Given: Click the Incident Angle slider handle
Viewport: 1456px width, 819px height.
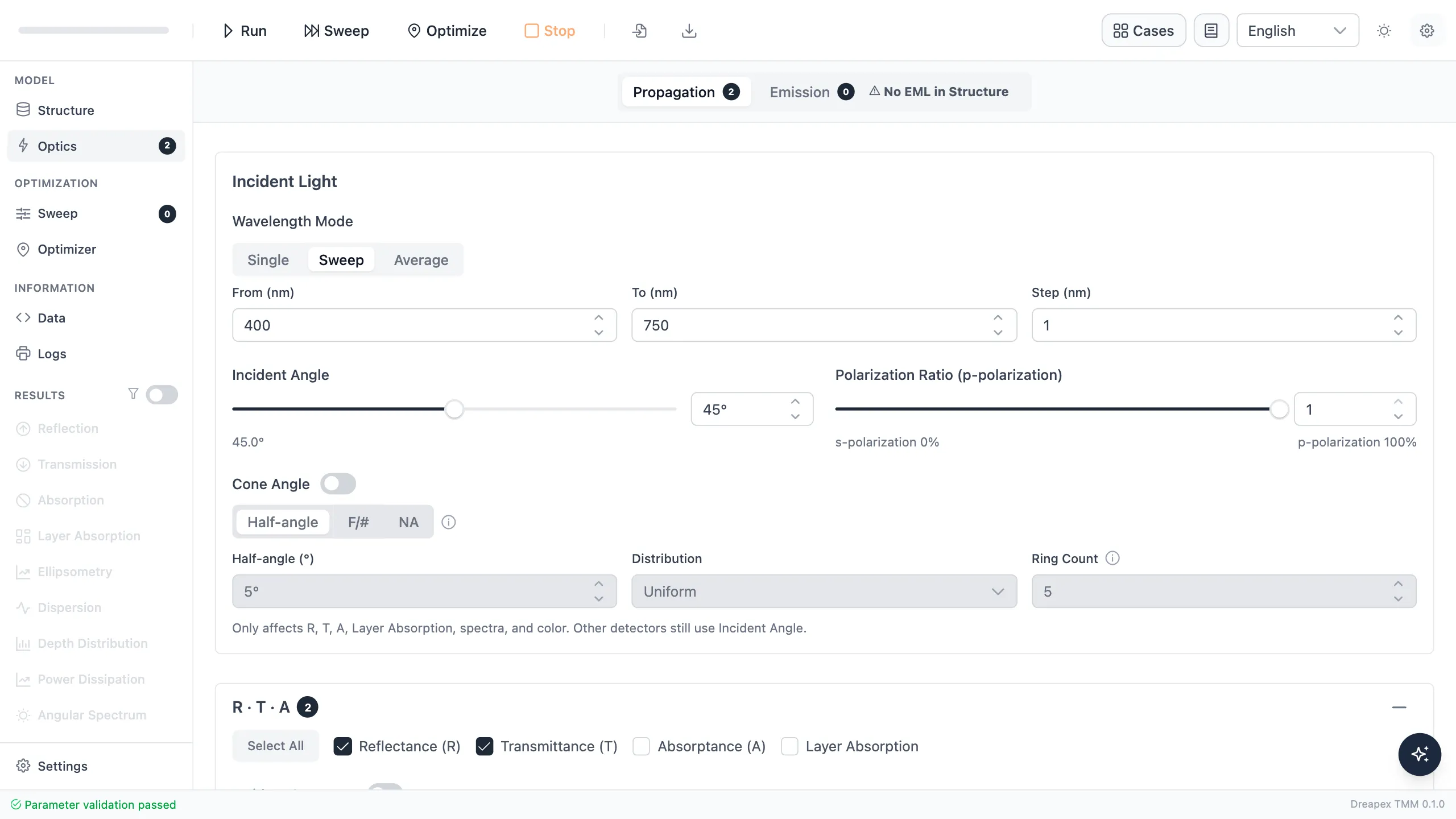Looking at the screenshot, I should [454, 409].
